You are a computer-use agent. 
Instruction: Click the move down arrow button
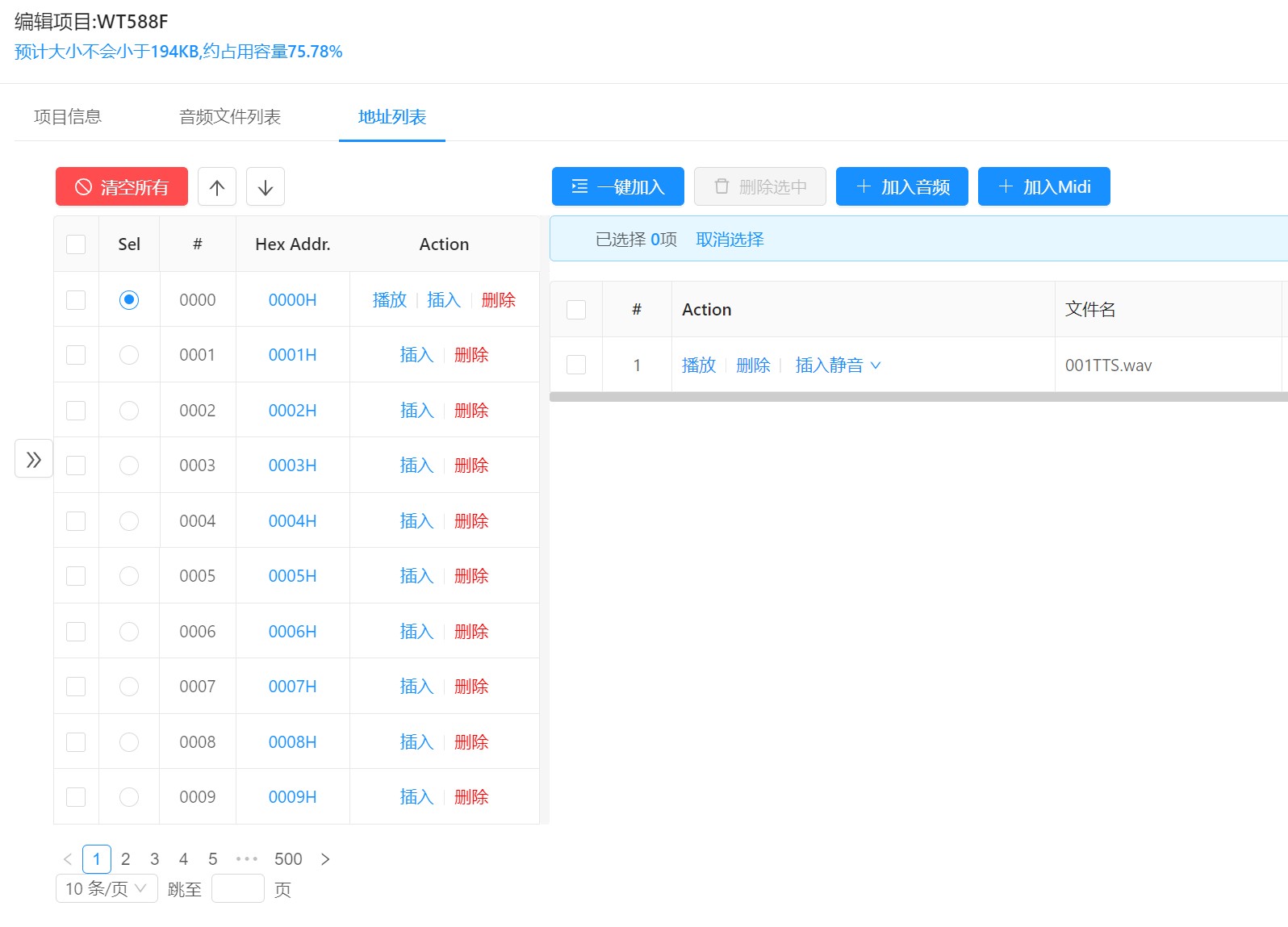point(266,187)
